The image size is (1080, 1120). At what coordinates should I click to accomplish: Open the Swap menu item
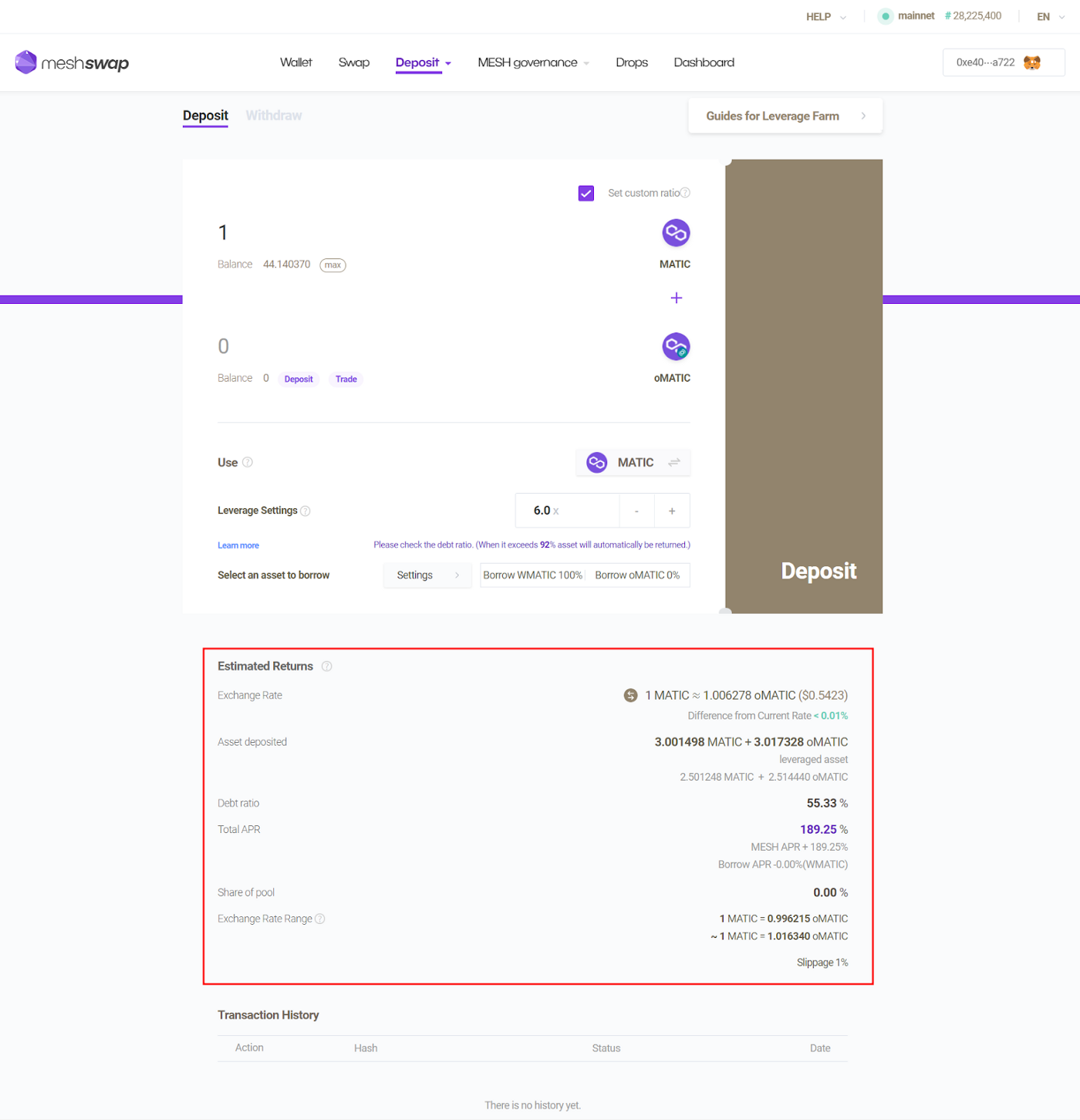[354, 62]
